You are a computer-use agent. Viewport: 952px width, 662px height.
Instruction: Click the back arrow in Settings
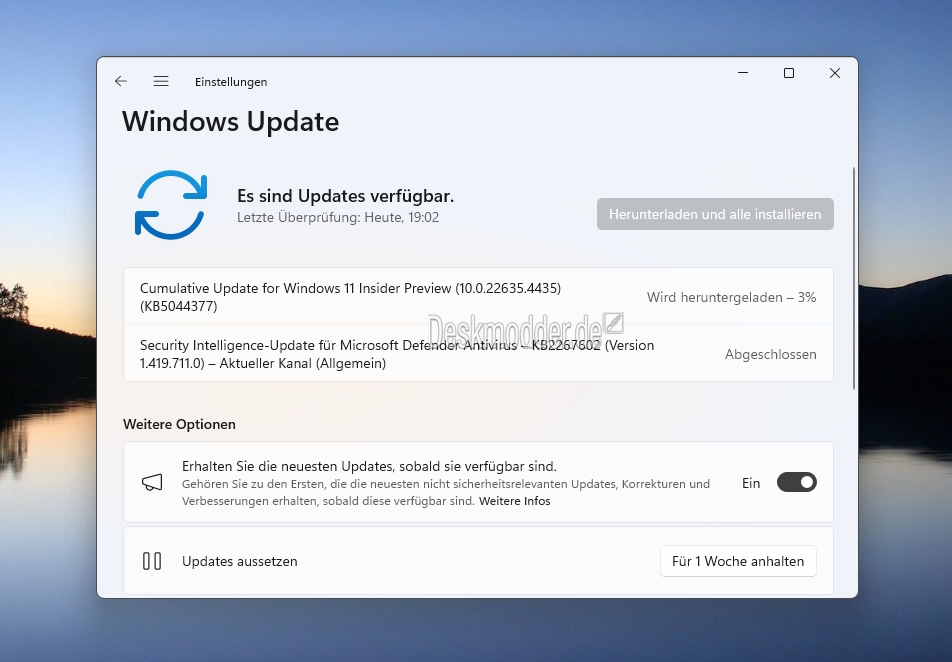tap(121, 81)
